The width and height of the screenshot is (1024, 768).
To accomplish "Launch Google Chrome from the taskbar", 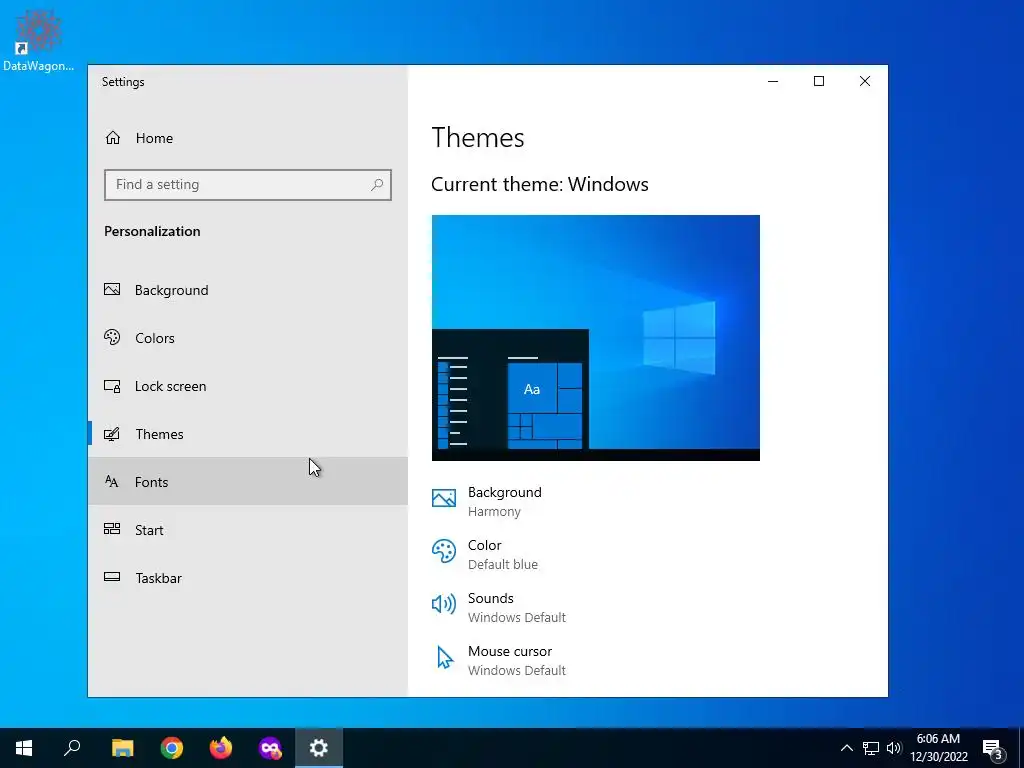I will tap(172, 748).
